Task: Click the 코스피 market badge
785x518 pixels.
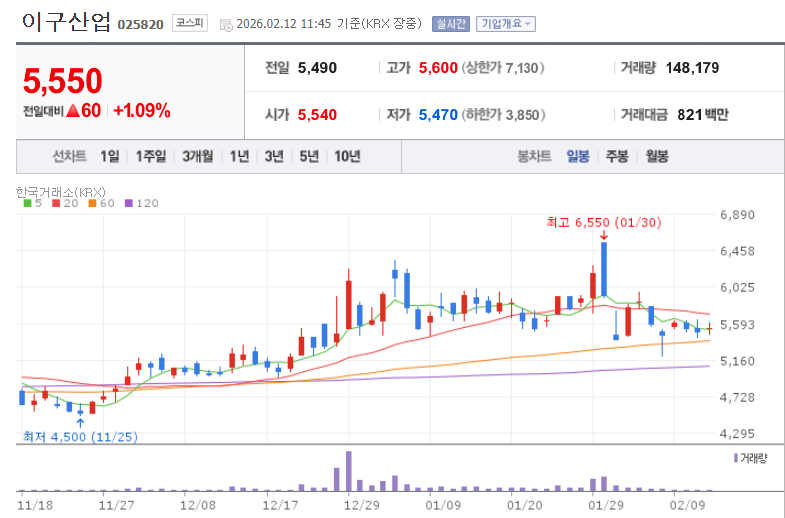Action: click(x=190, y=23)
